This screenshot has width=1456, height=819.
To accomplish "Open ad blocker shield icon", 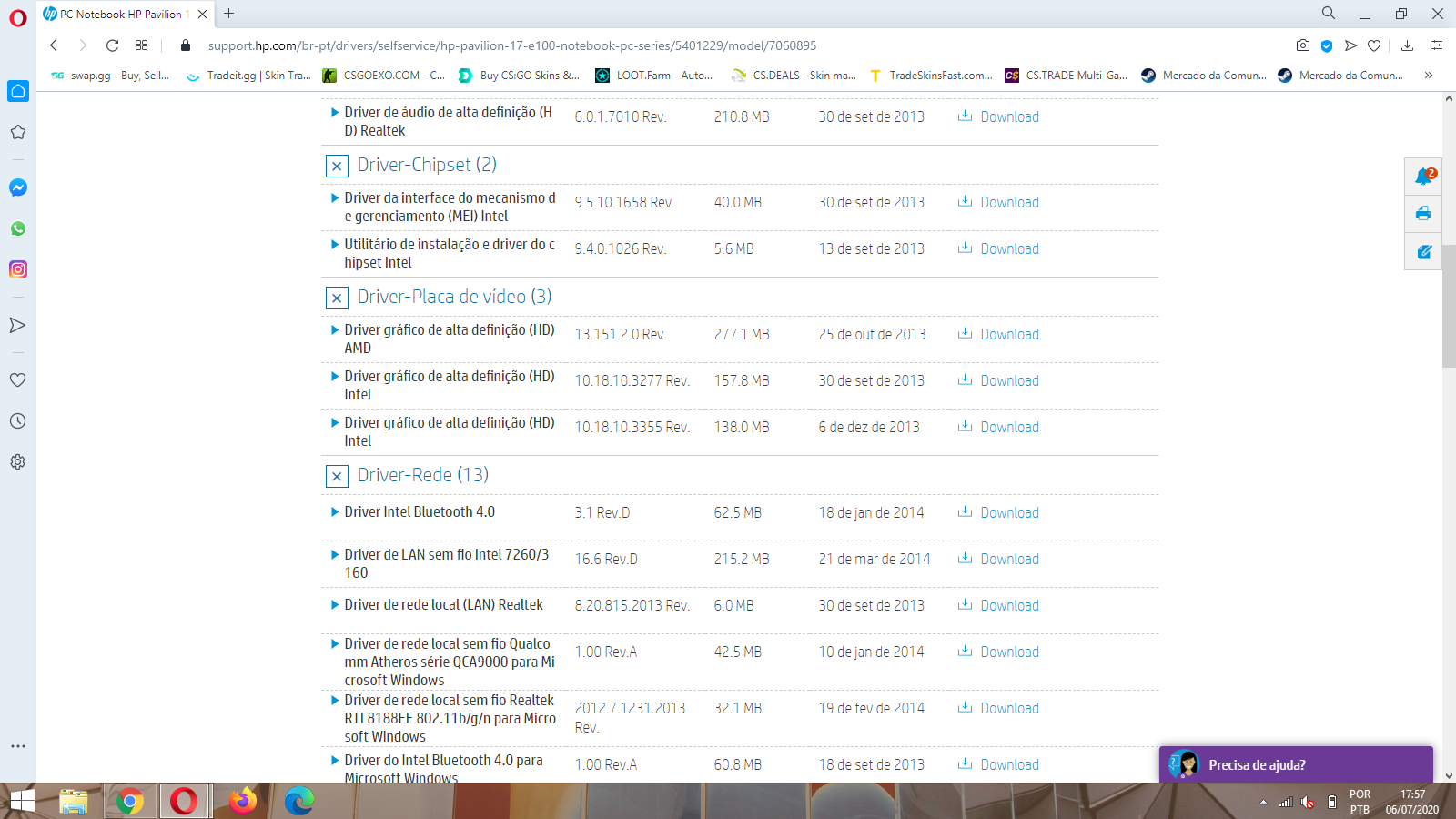I will click(1327, 45).
